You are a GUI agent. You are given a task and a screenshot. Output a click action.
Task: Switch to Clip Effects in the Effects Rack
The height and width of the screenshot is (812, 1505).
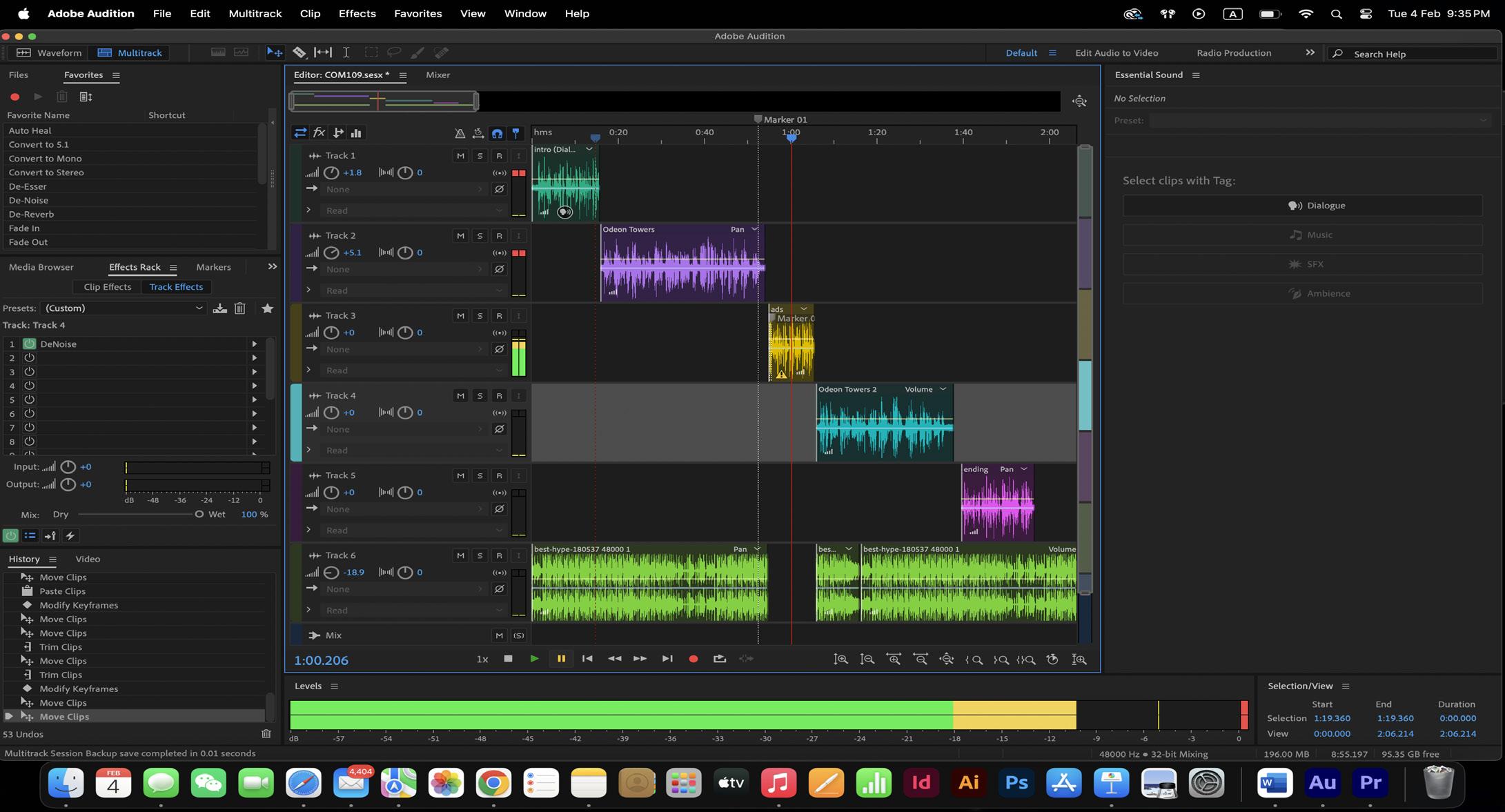pos(107,287)
